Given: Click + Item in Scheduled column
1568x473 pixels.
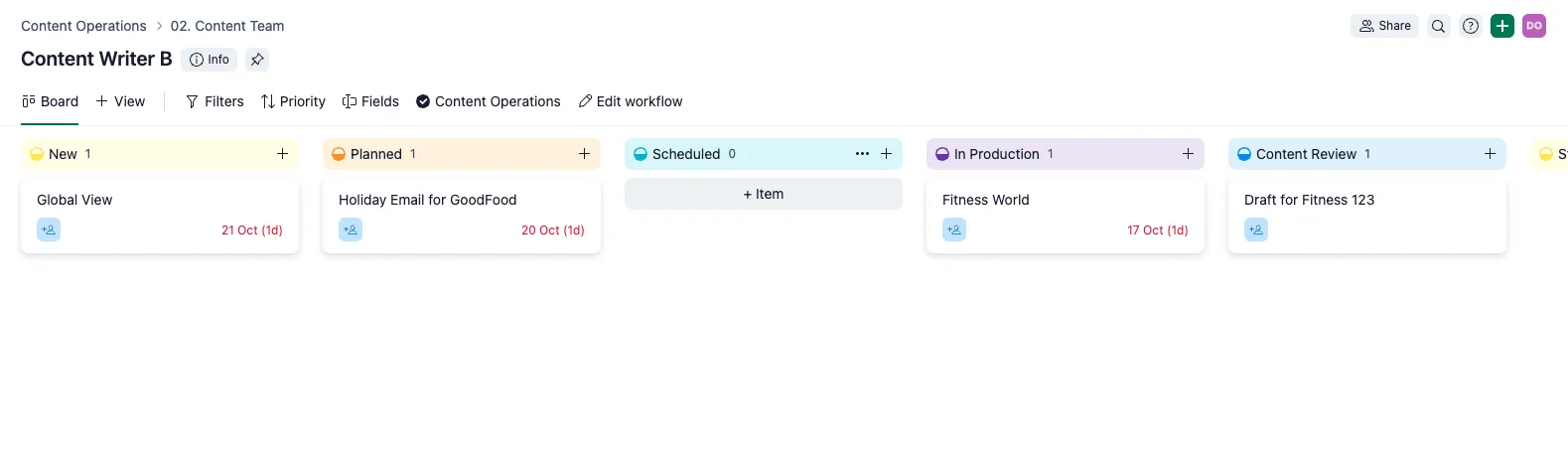Looking at the screenshot, I should pos(764,194).
